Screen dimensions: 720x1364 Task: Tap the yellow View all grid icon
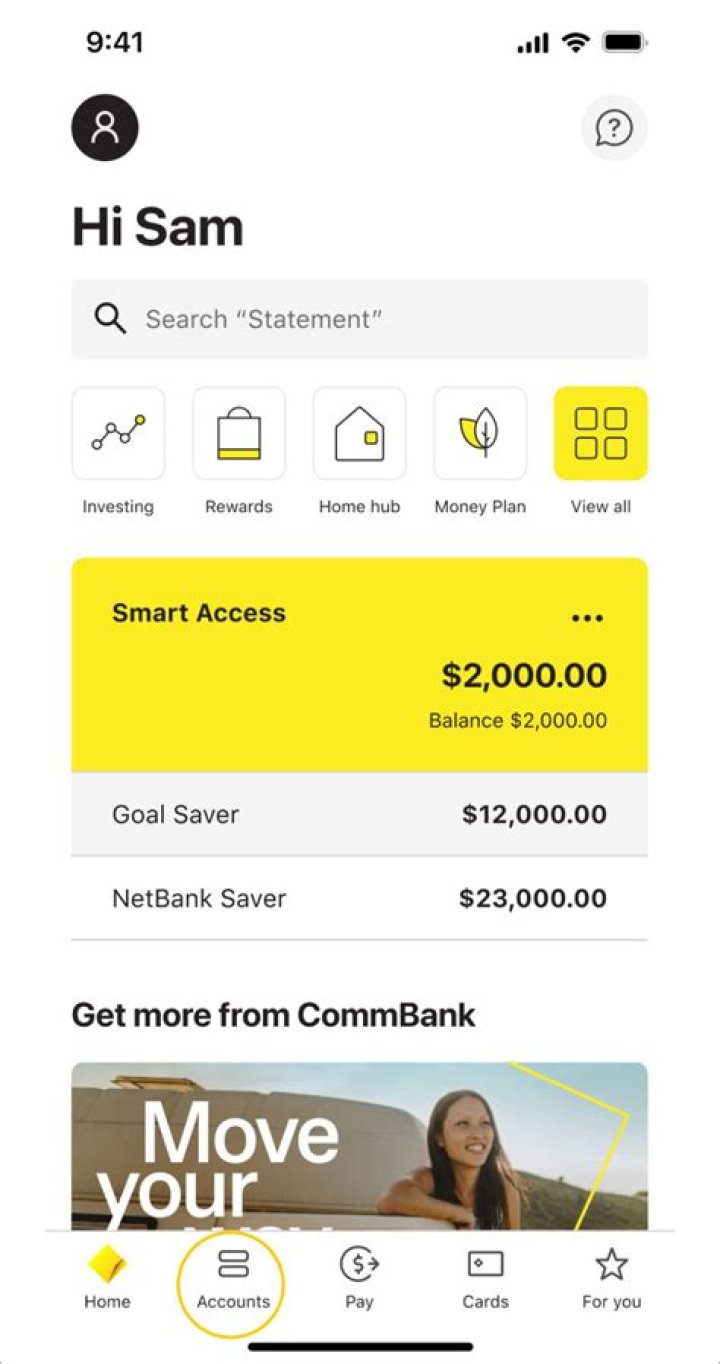pyautogui.click(x=601, y=434)
